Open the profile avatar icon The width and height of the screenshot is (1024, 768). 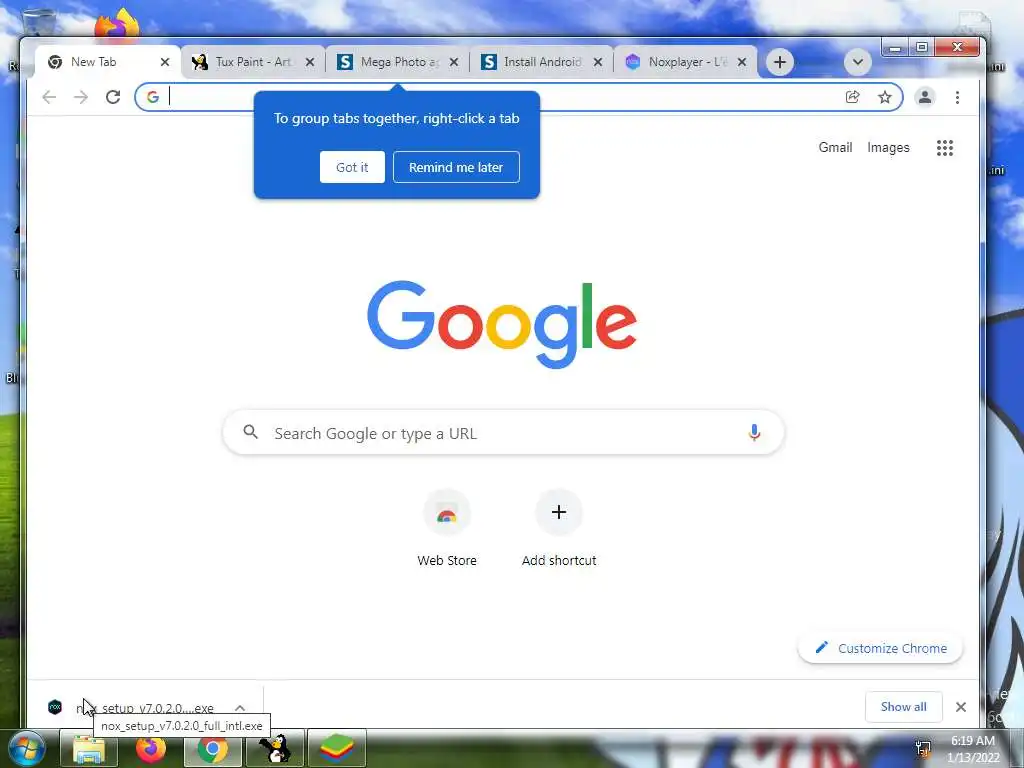click(925, 97)
